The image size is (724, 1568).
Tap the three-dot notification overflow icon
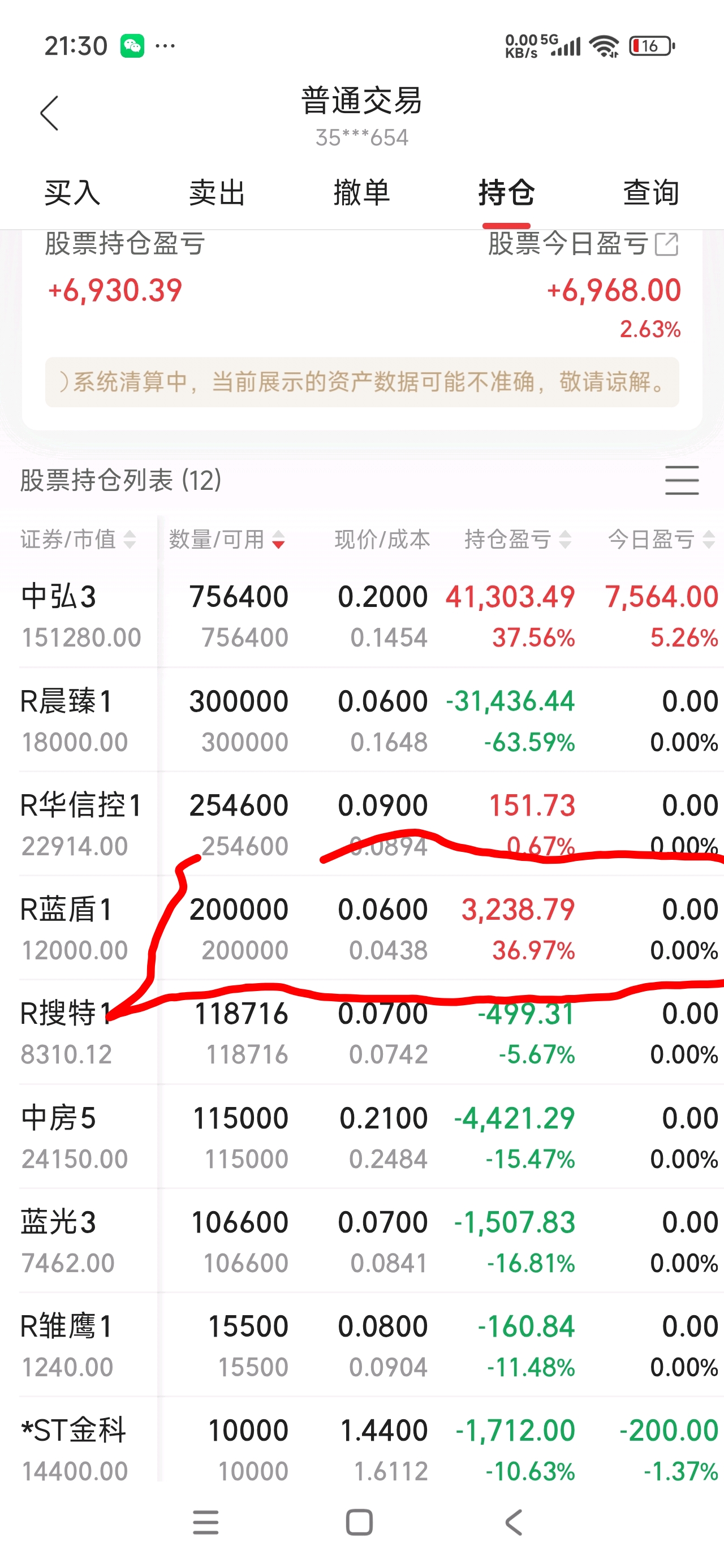pos(165,46)
